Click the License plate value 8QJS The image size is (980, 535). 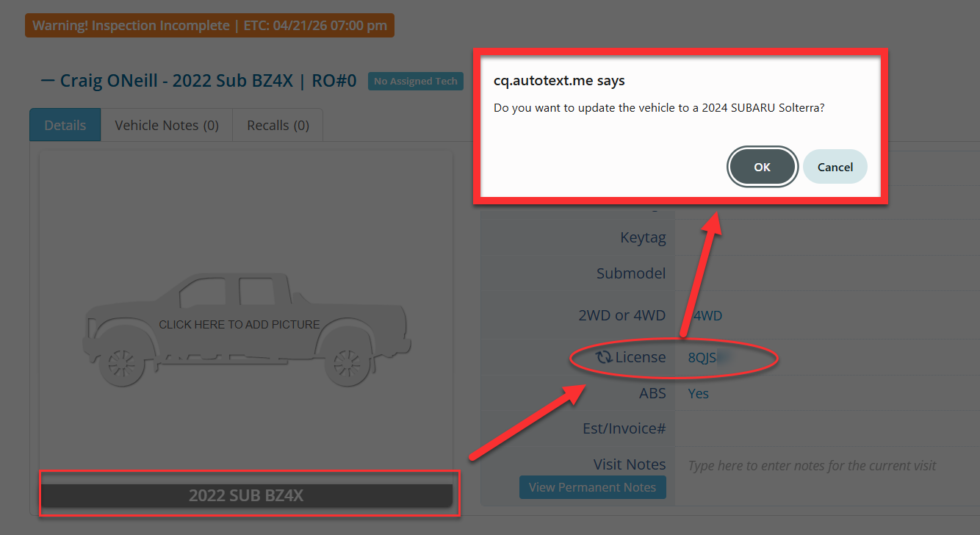click(702, 358)
